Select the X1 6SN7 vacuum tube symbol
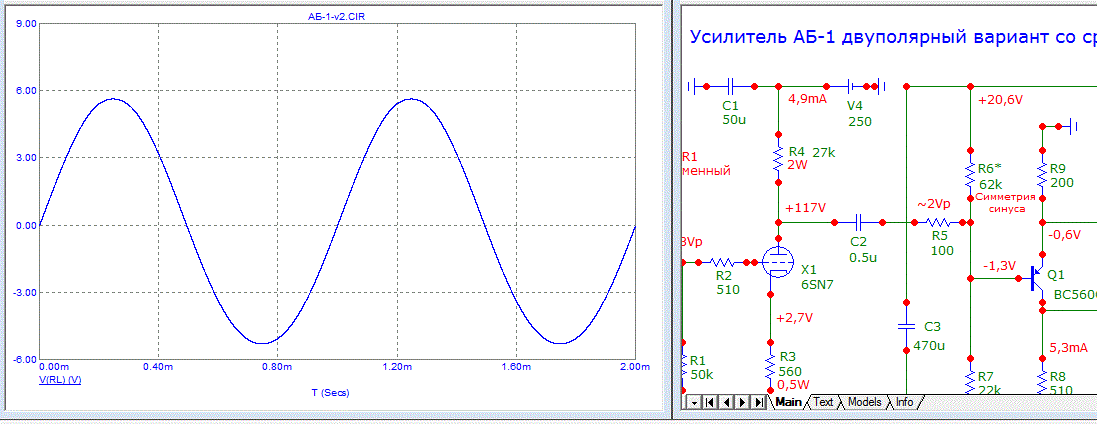This screenshot has height=424, width=1097. pyautogui.click(x=775, y=264)
